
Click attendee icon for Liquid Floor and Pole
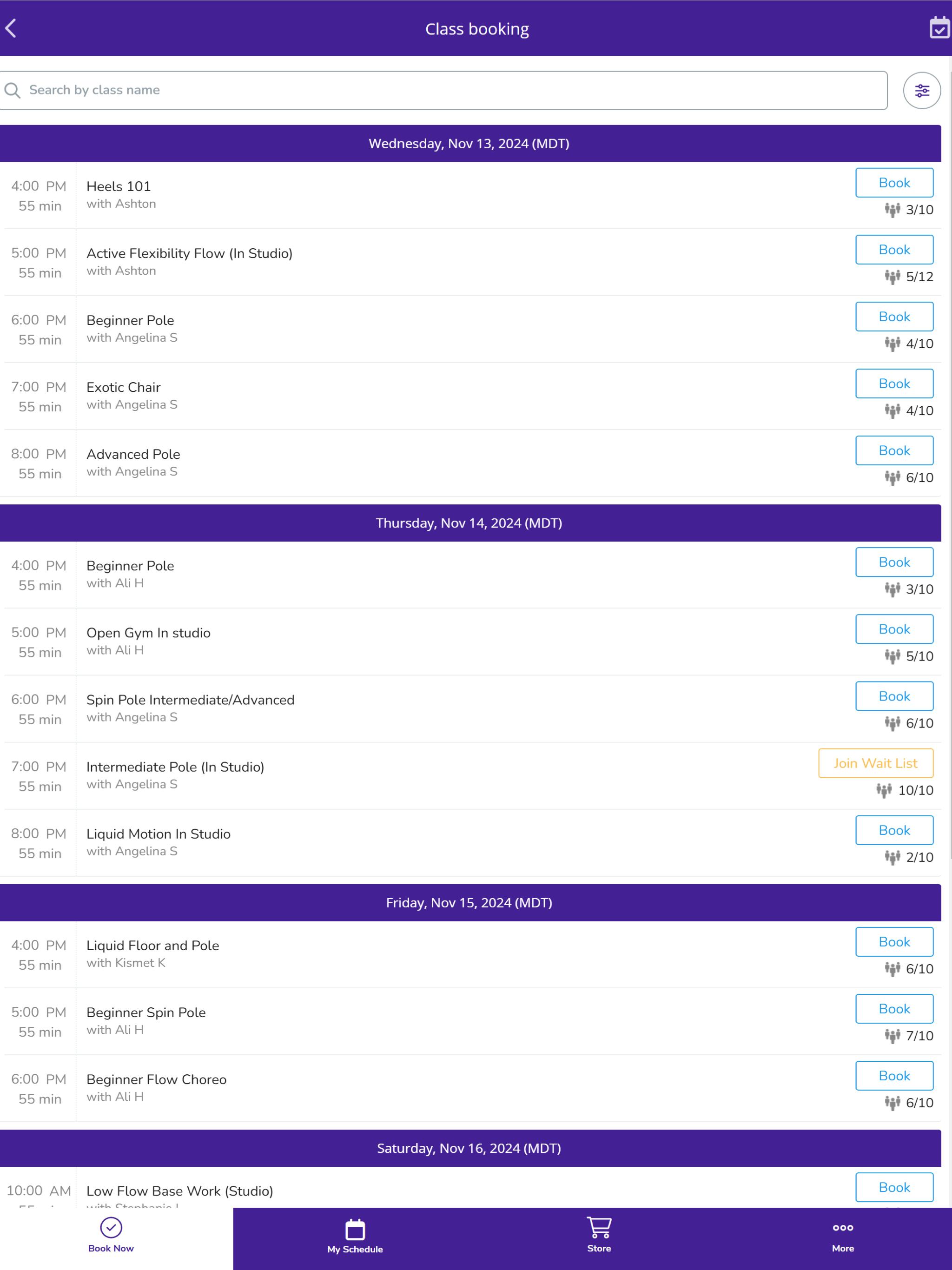pyautogui.click(x=892, y=969)
